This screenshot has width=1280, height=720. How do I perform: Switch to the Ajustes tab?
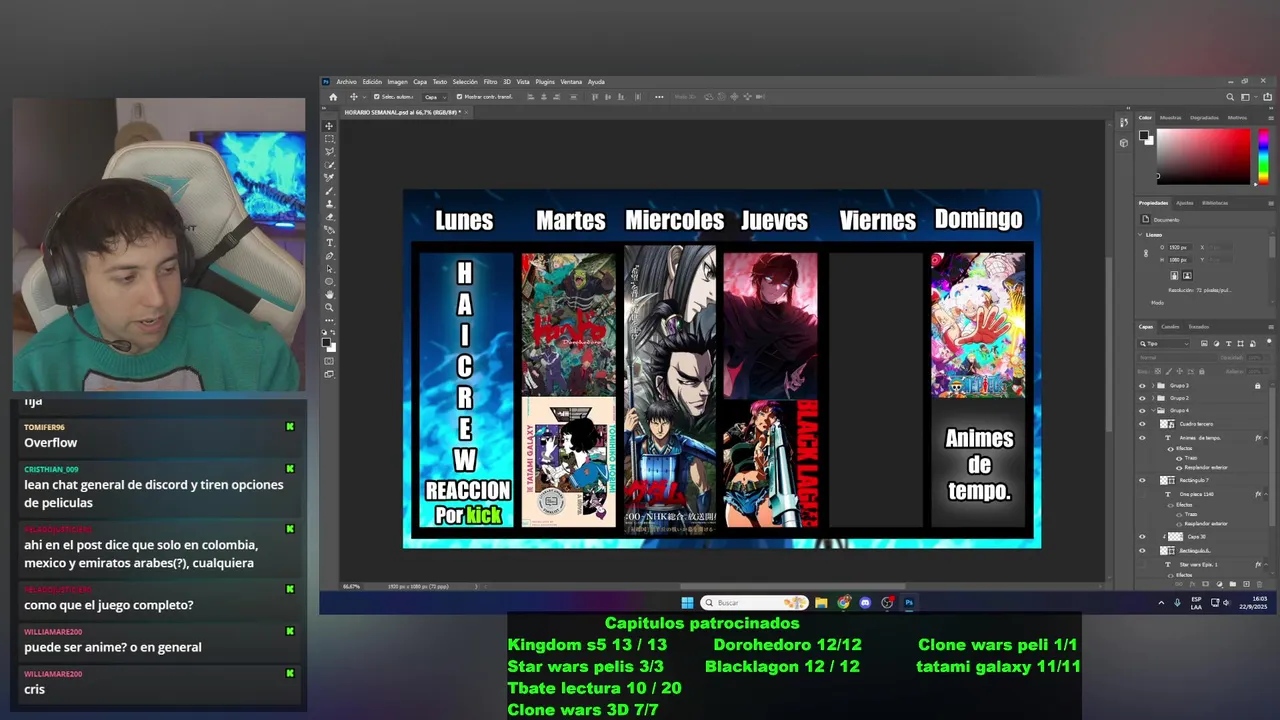coord(1185,203)
